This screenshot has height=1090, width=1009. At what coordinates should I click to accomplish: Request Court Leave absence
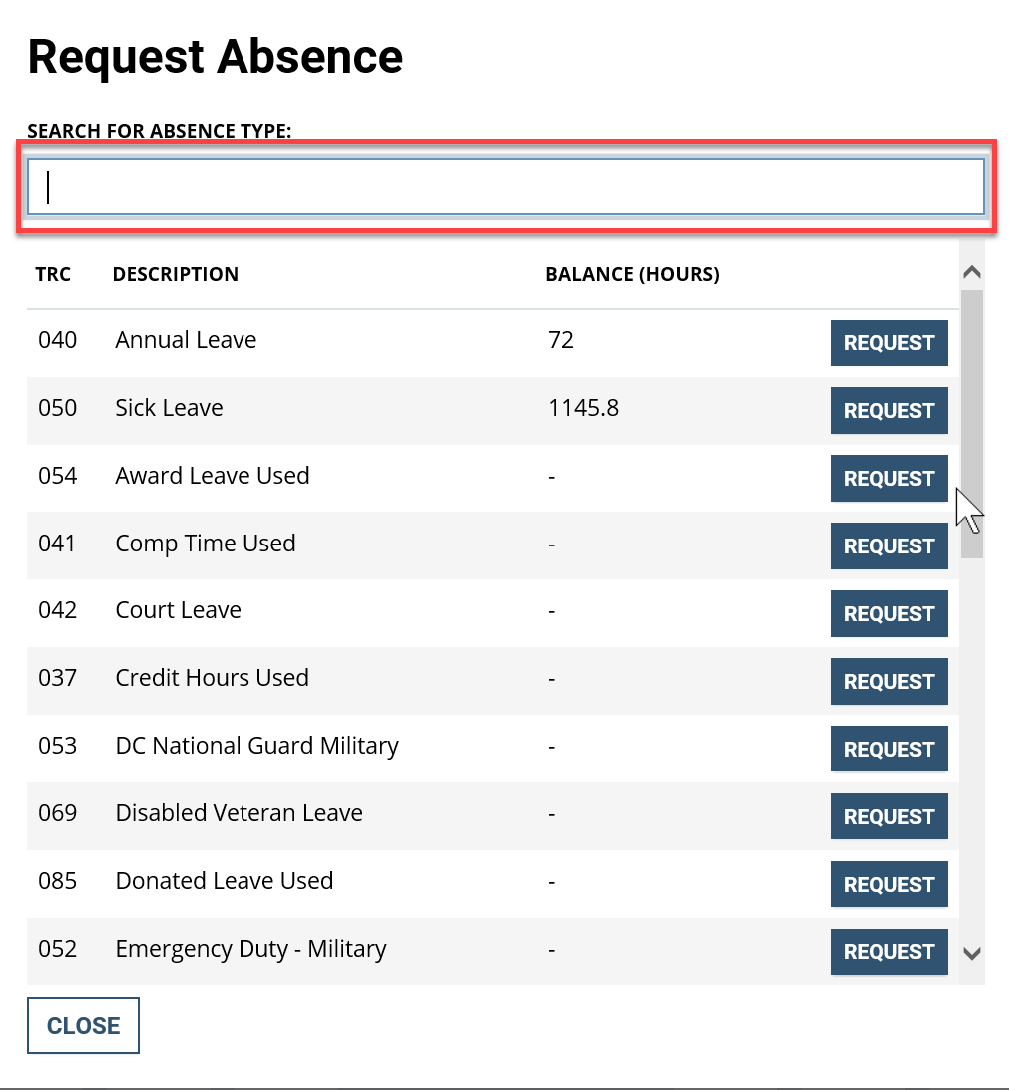pos(888,613)
